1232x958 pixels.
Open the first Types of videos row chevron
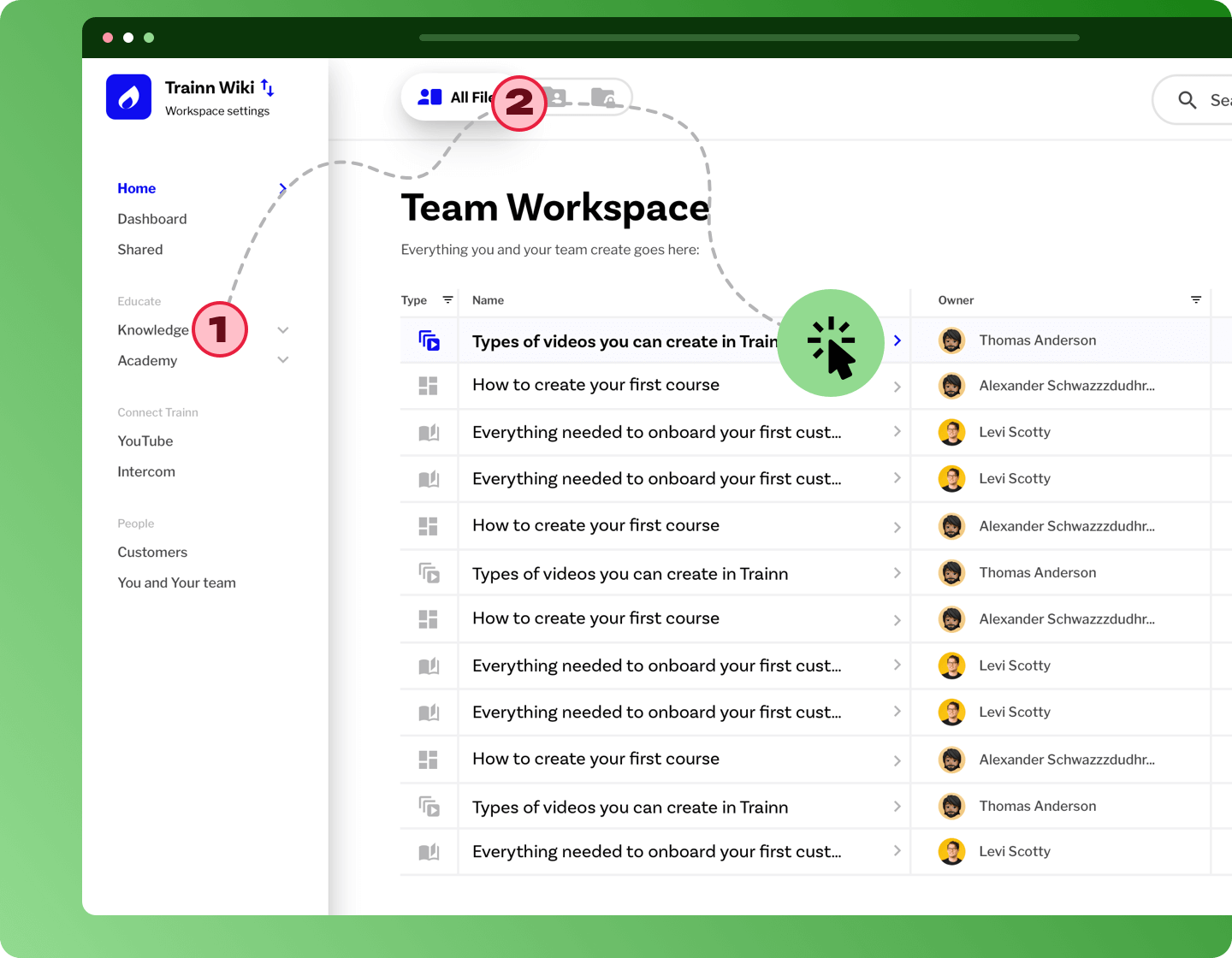pyautogui.click(x=897, y=340)
